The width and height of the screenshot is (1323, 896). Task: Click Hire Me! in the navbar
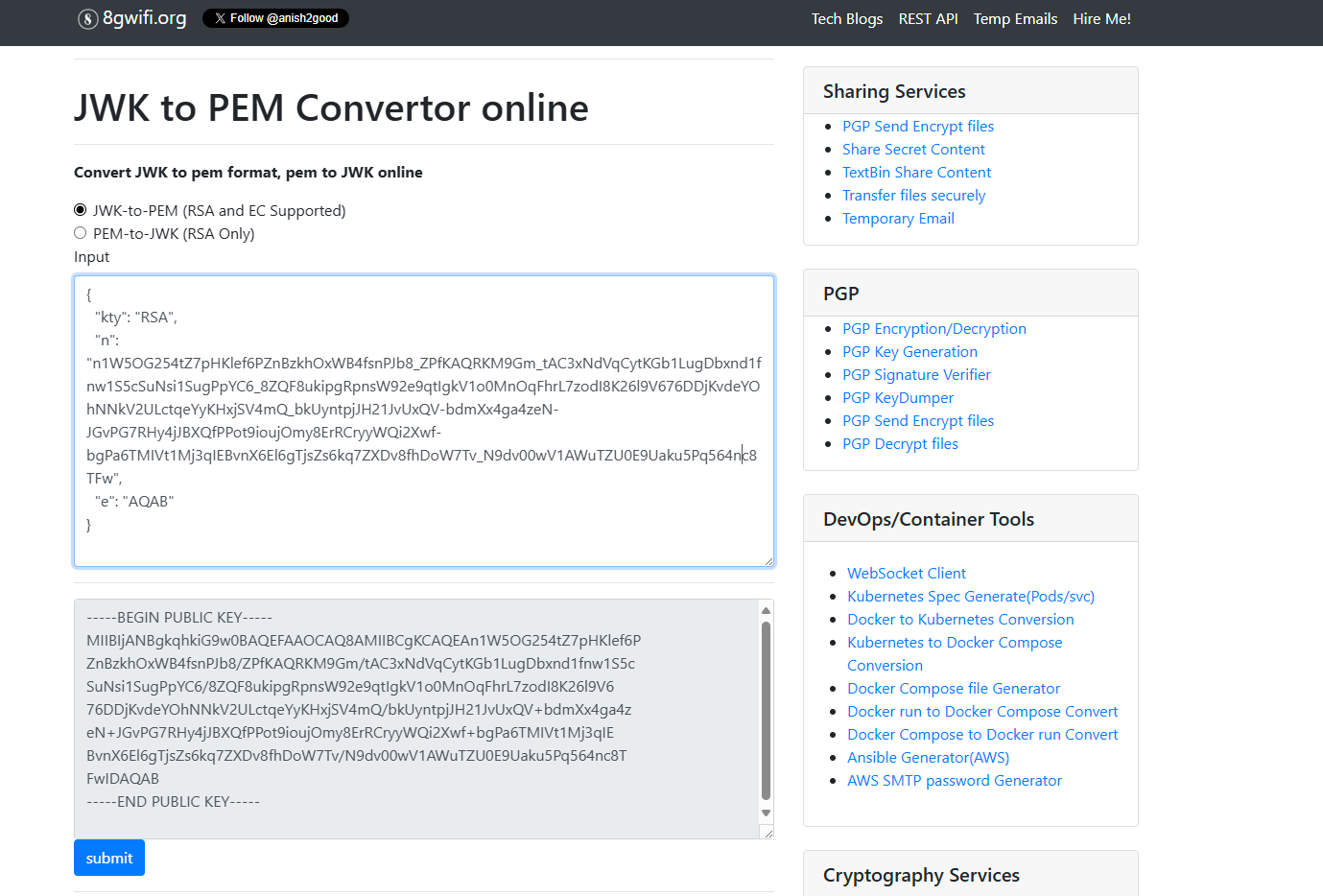tap(1101, 19)
